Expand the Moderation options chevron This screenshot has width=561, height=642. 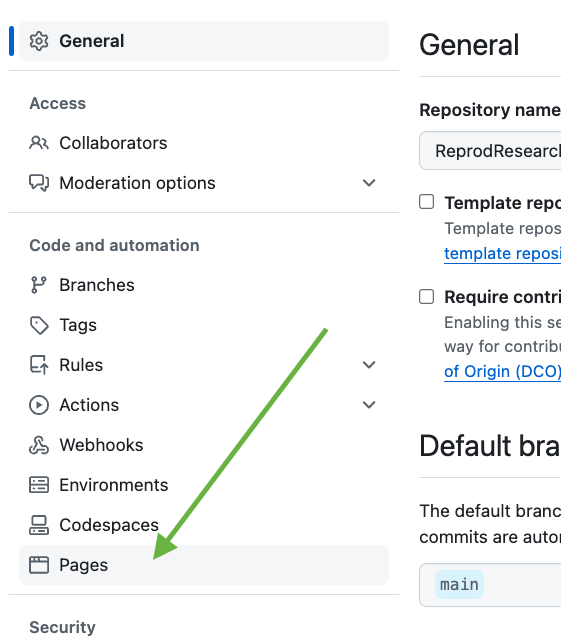(x=369, y=183)
